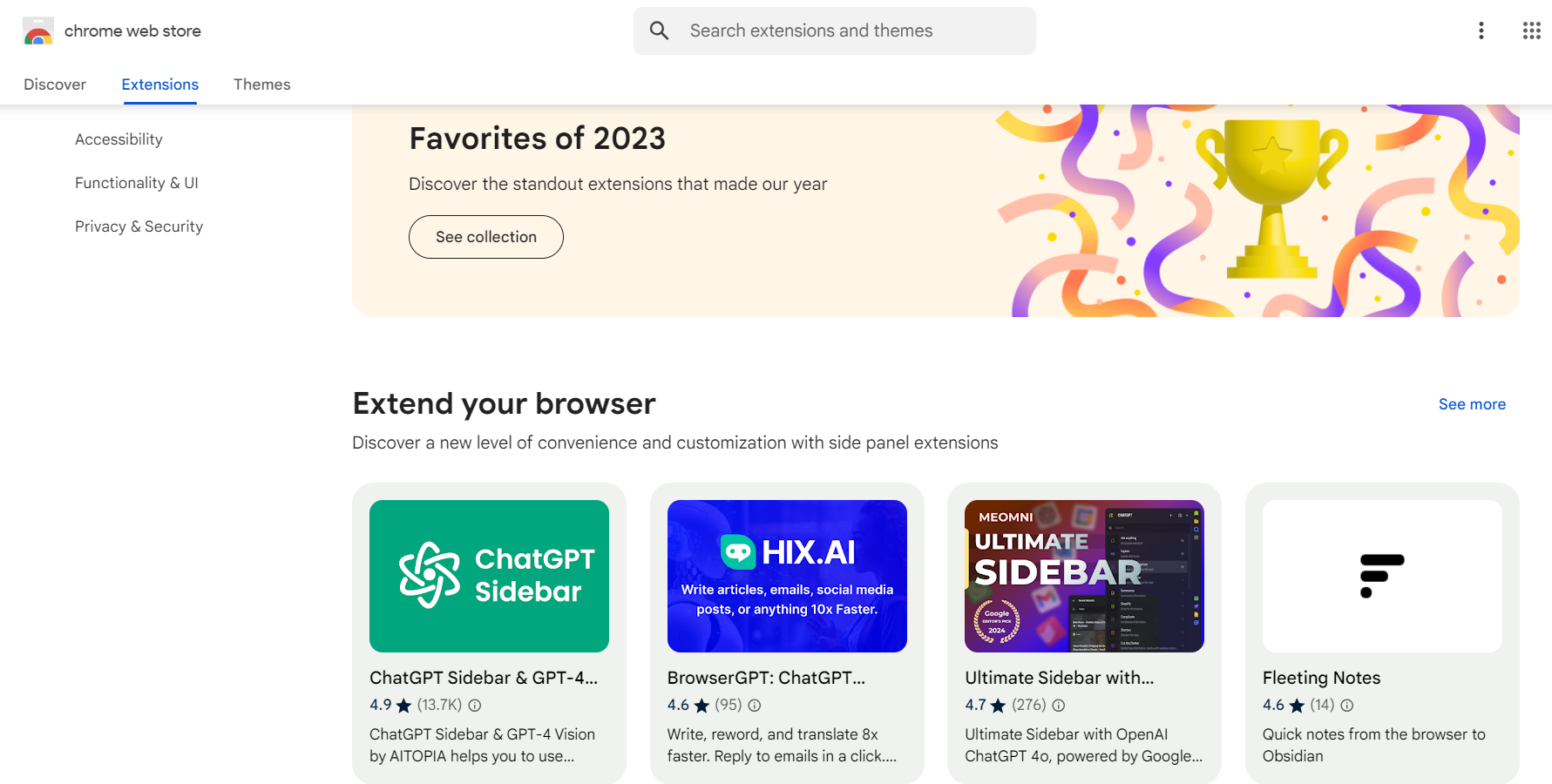
Task: Click the Fleeting Notes extension logo
Action: [1382, 576]
